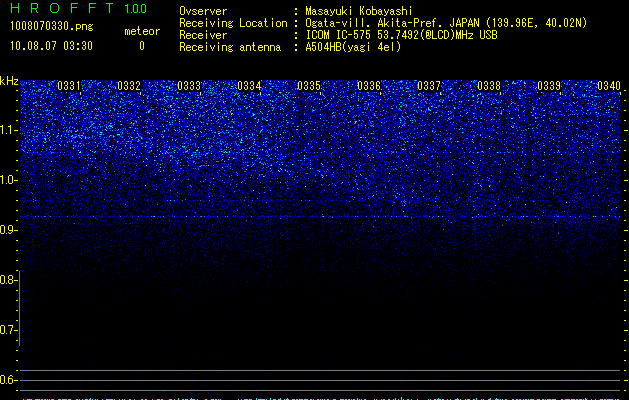Click the 0.9 kHz axis label
The height and width of the screenshot is (400, 629).
point(8,230)
